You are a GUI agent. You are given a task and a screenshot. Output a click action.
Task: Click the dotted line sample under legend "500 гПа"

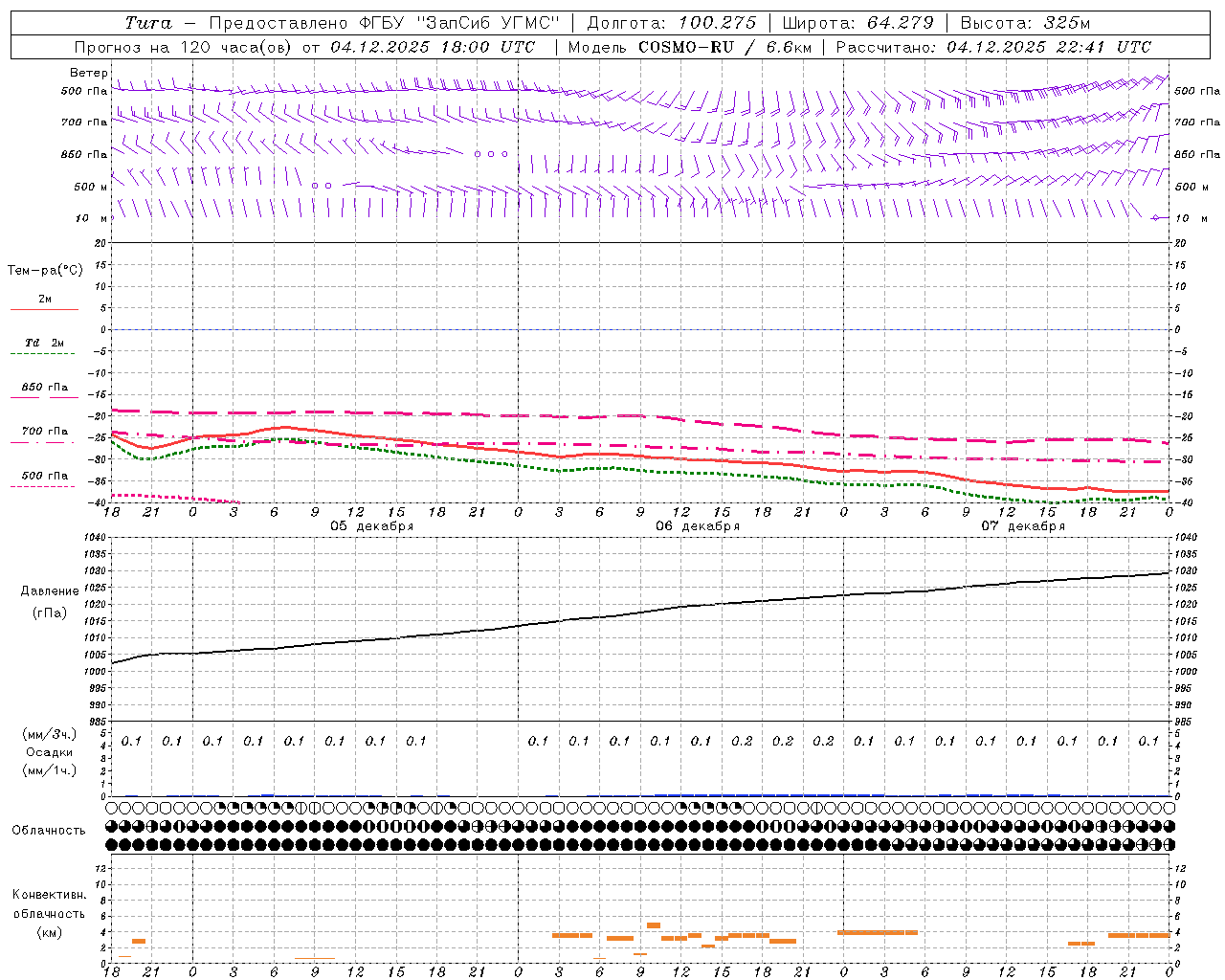tap(43, 487)
